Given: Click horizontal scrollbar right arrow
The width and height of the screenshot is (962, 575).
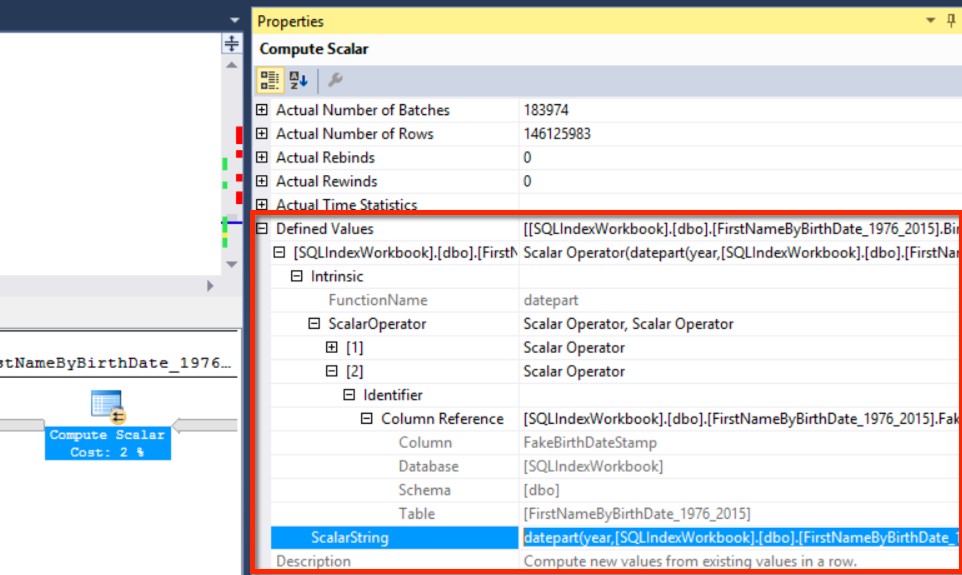Looking at the screenshot, I should click(x=210, y=285).
